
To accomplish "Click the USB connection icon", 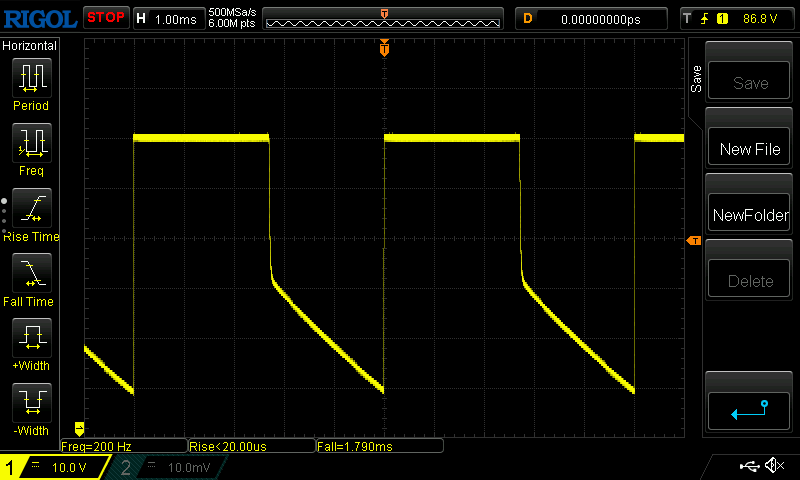I will [749, 466].
